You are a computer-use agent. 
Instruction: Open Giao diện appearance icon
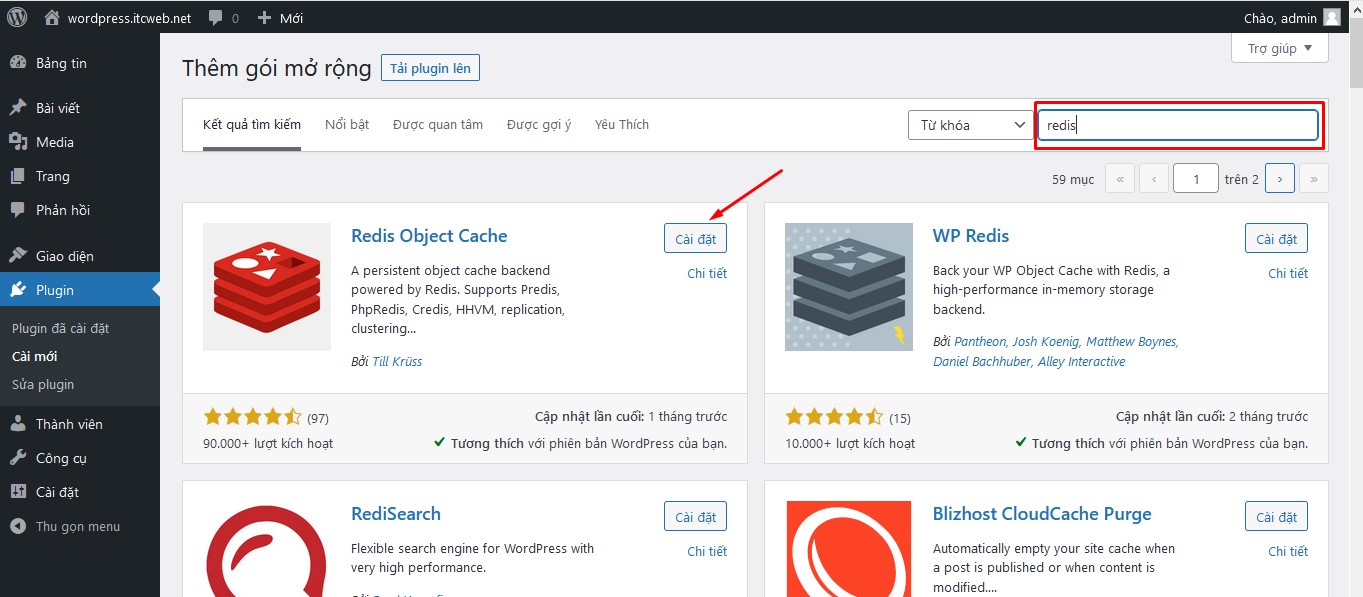[19, 255]
